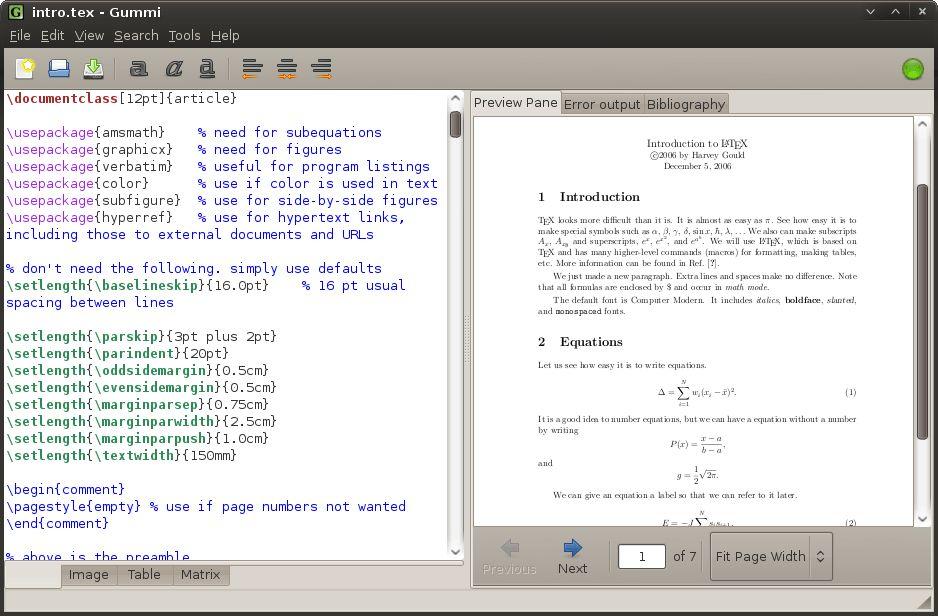Screen dimensions: 938x616
Task: Click the page number input field
Action: click(641, 556)
